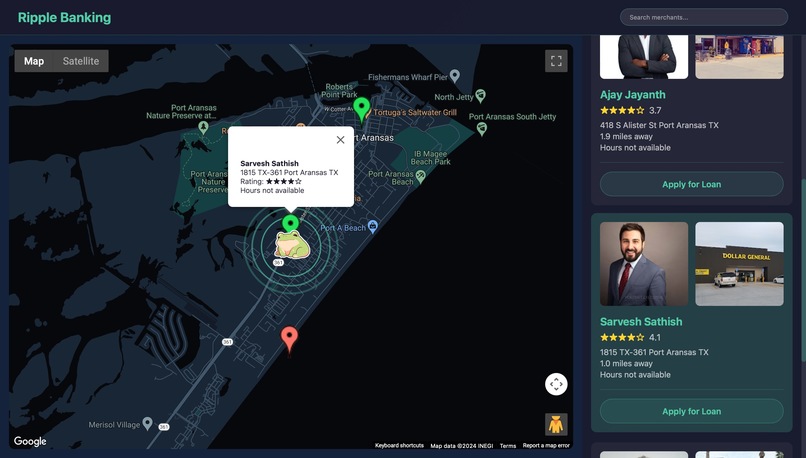Click the Ripple Banking logo

point(64,17)
